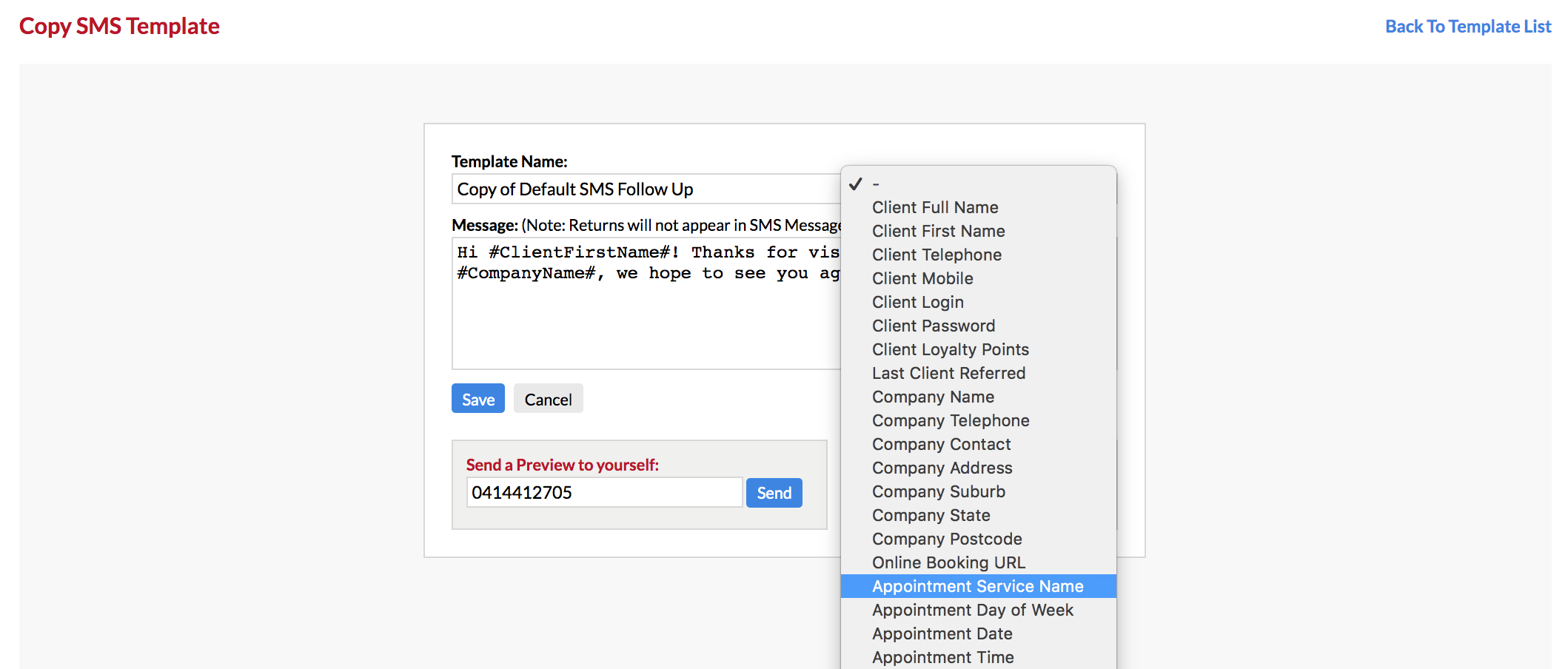
Task: Focus the preview phone number field
Action: (x=603, y=493)
